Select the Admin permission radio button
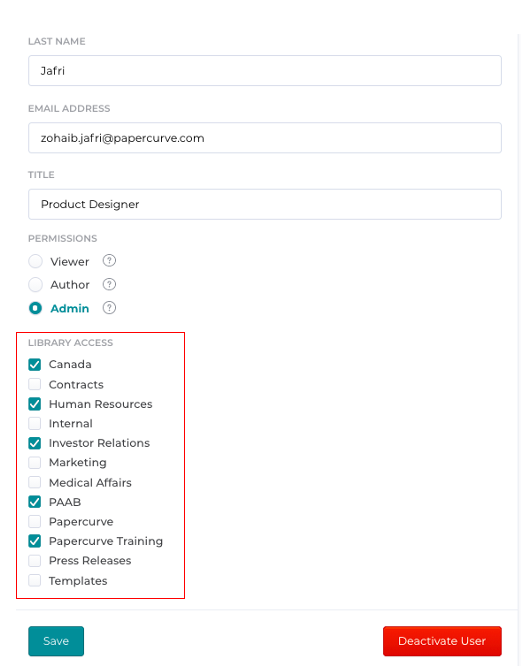This screenshot has width=521, height=666. [x=35, y=308]
